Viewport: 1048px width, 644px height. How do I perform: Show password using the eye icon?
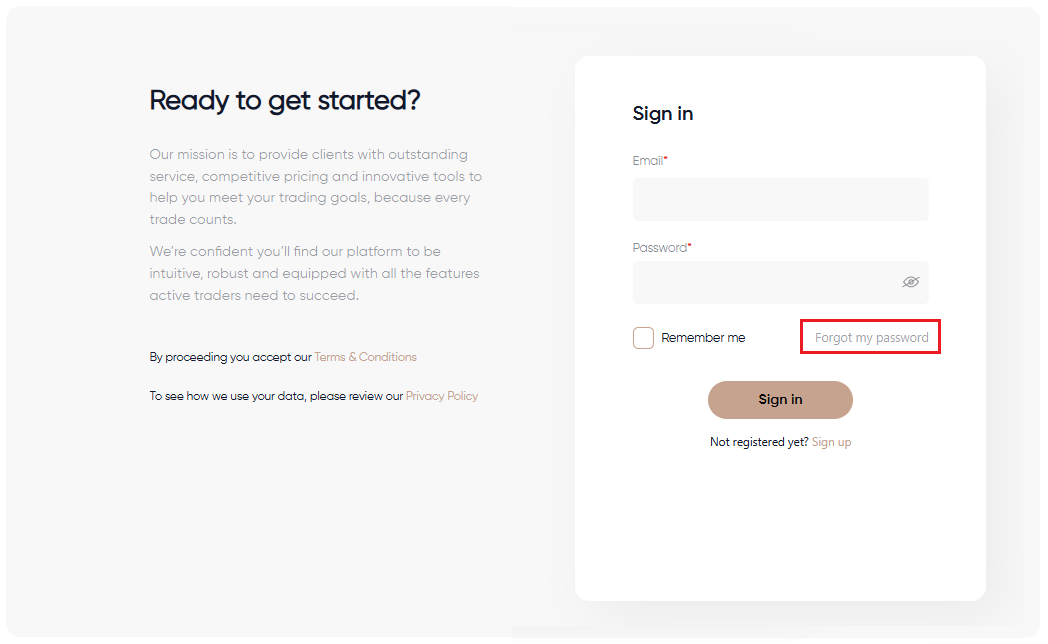point(910,282)
